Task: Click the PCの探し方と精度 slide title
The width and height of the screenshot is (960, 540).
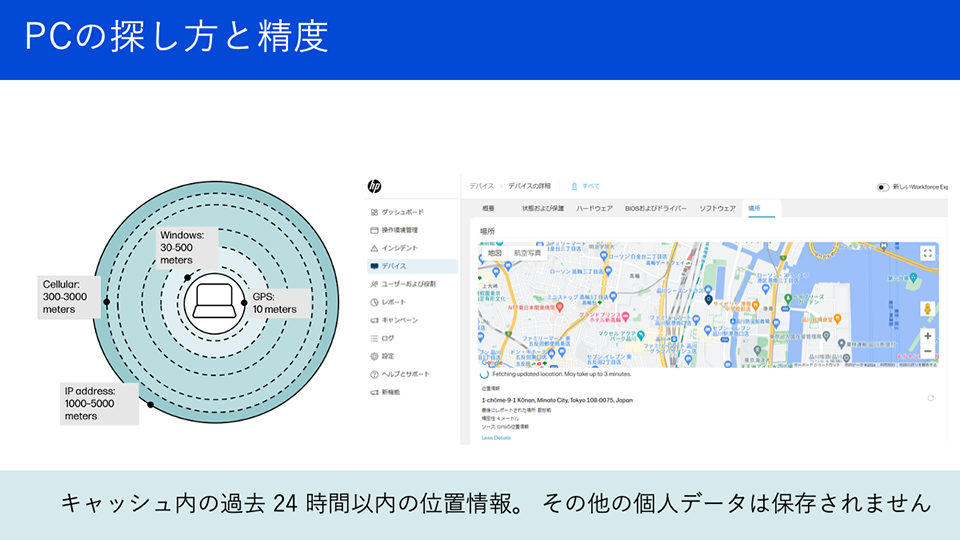Action: click(x=176, y=36)
